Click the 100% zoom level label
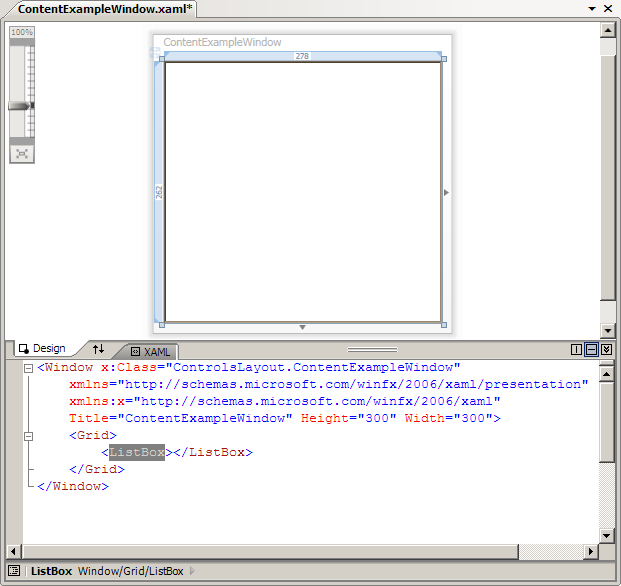Screen dimensions: 621x586 pos(22,32)
